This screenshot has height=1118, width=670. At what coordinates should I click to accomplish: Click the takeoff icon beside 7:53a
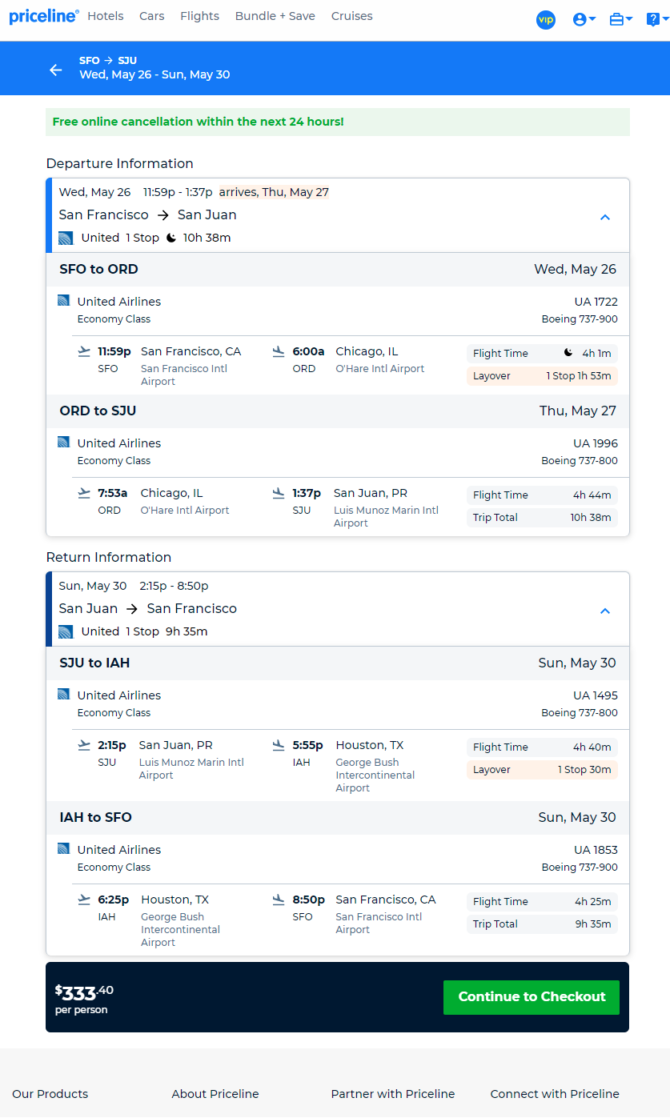[x=84, y=493]
